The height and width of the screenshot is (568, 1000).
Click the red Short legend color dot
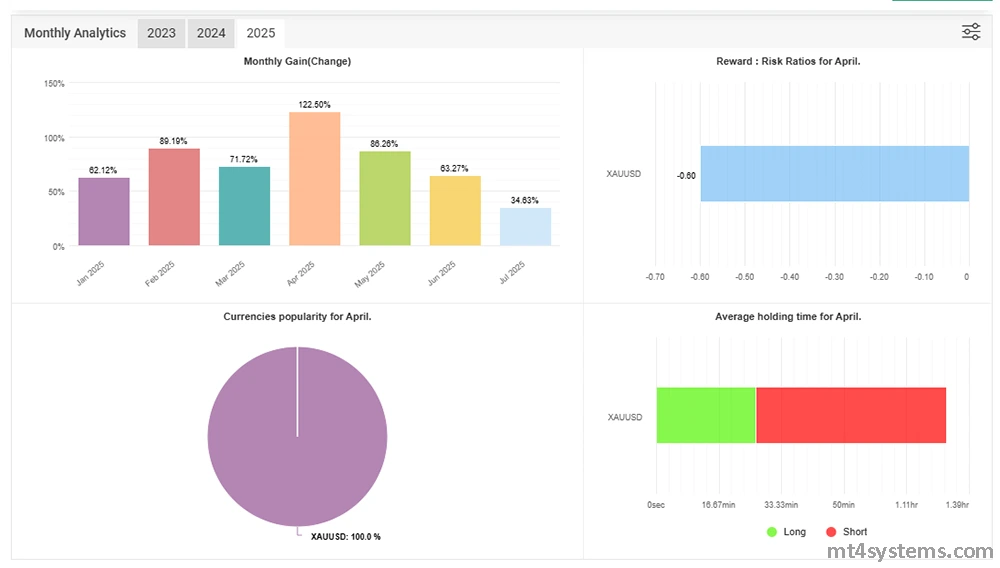[x=831, y=532]
